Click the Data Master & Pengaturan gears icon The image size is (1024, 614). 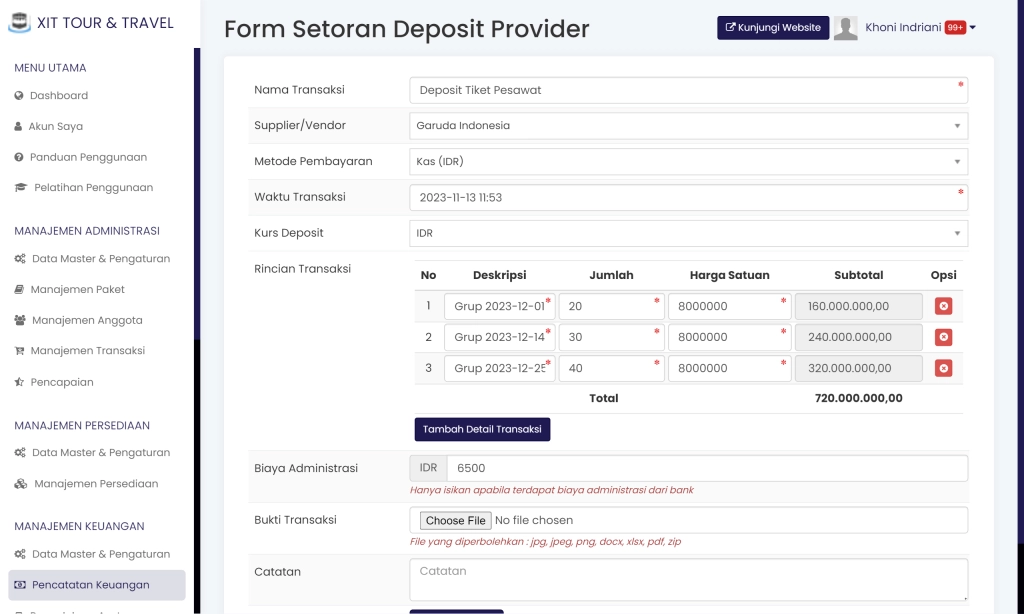18,258
